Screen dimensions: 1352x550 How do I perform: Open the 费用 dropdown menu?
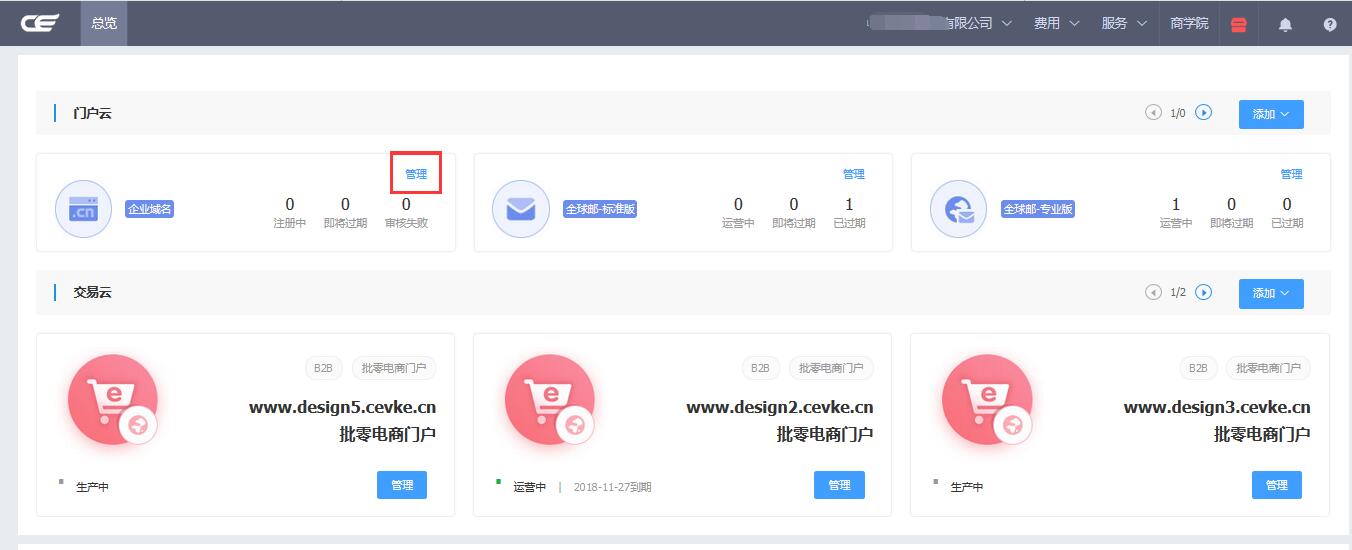pos(1056,23)
